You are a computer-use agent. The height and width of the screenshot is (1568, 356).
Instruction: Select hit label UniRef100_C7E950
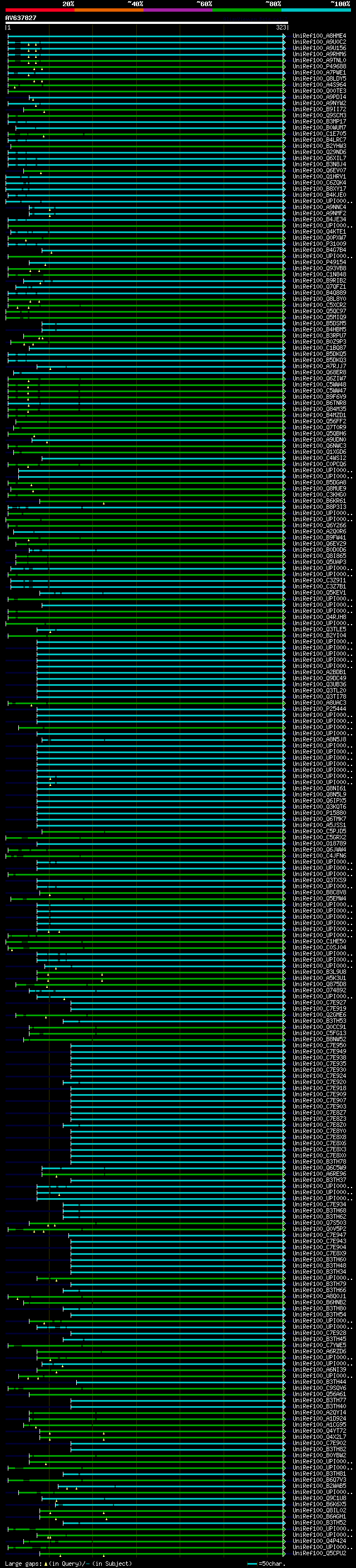(319, 1045)
